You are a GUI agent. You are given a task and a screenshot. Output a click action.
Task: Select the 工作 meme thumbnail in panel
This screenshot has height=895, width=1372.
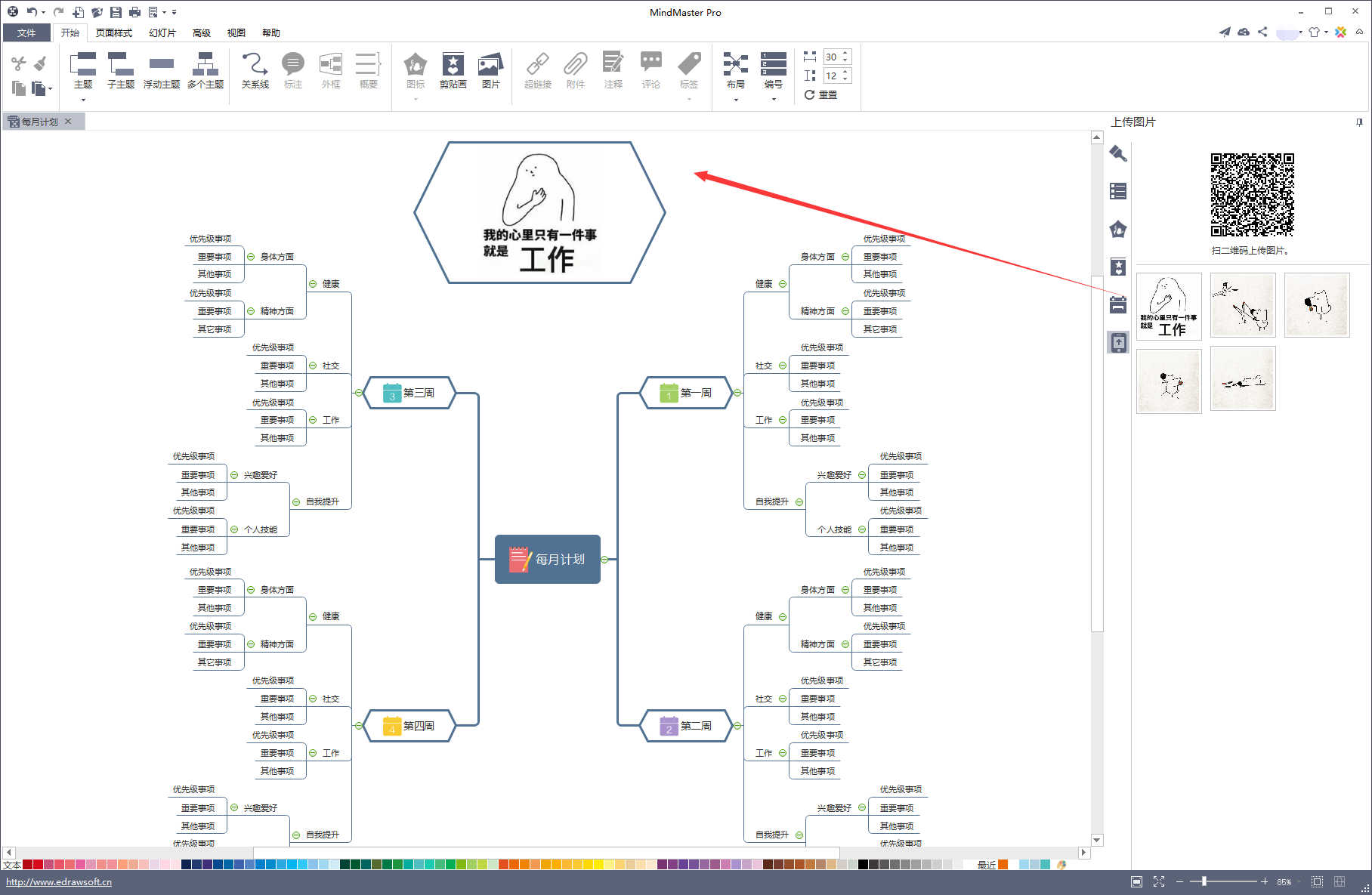coord(1168,306)
